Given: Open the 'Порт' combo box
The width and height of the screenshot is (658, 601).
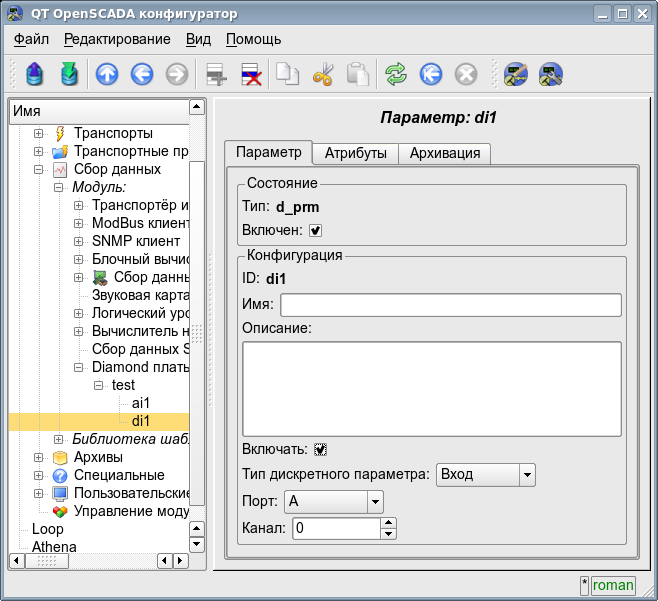Looking at the screenshot, I should (334, 501).
